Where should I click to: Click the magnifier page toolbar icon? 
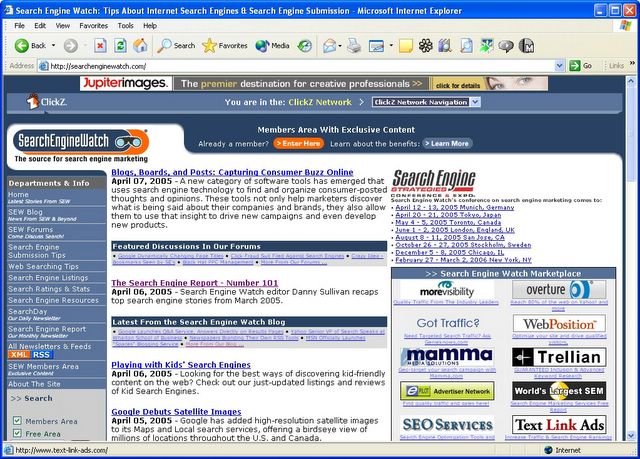pos(466,46)
